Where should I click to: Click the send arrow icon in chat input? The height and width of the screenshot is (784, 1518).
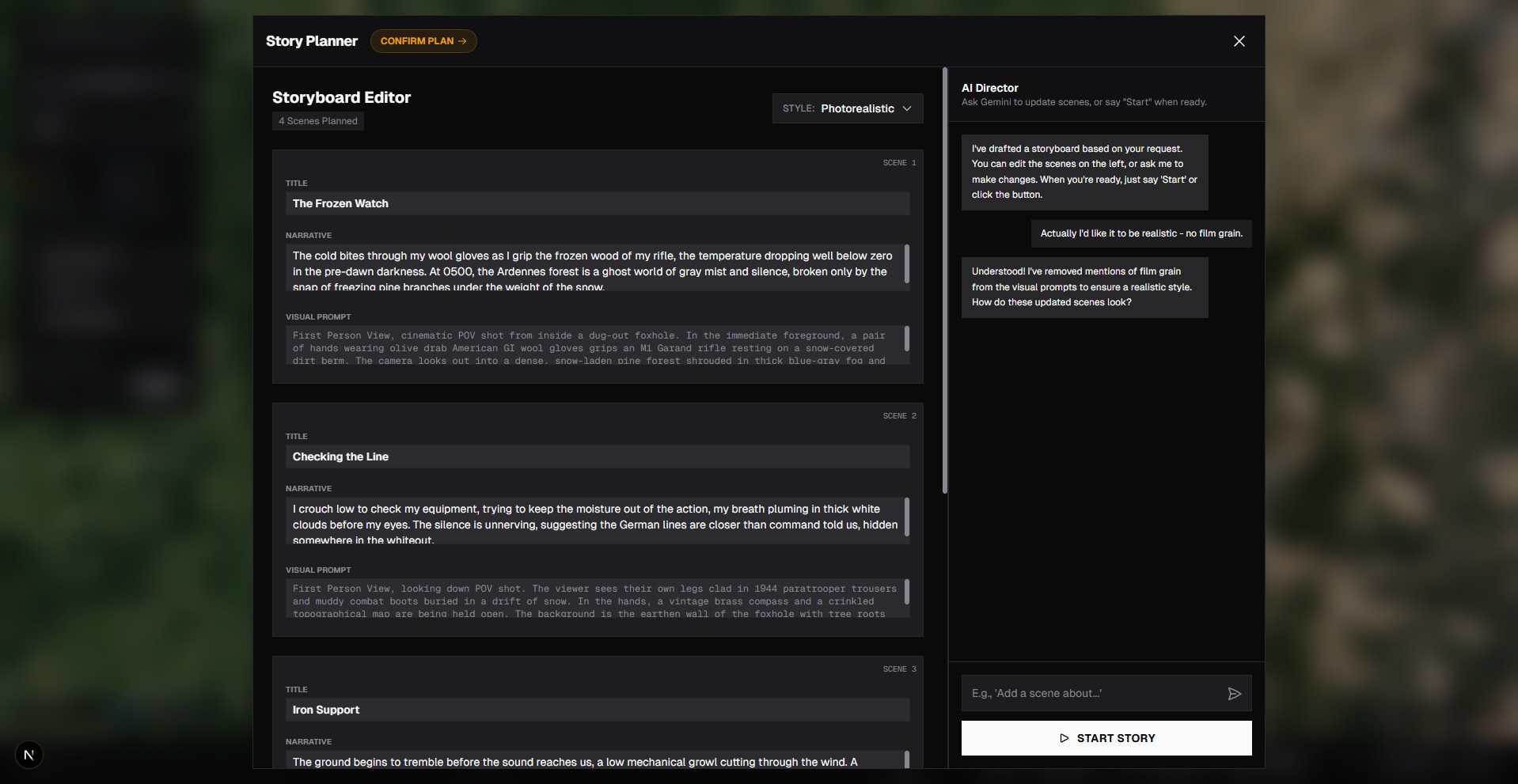point(1234,693)
